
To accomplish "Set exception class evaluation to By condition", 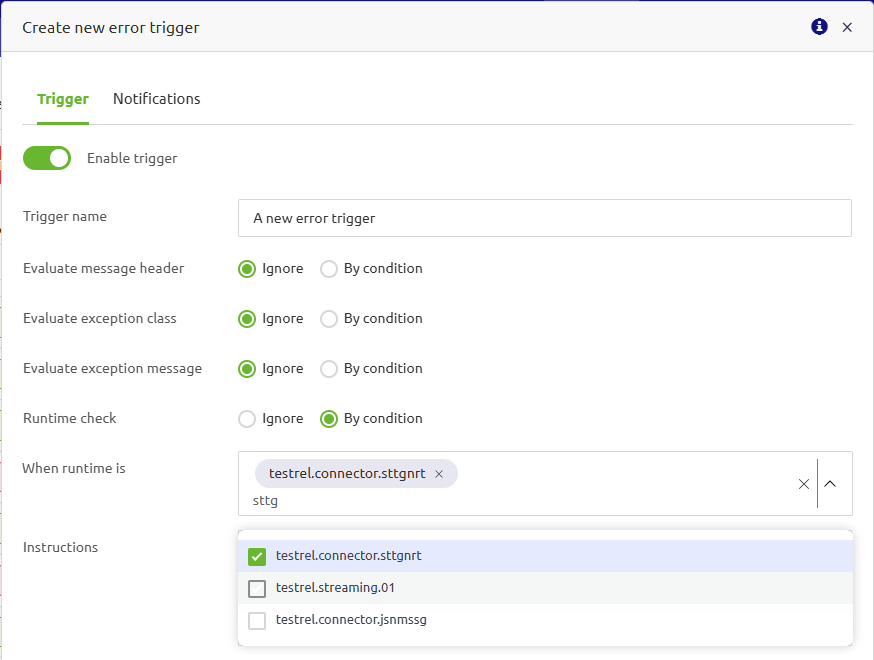I will (329, 319).
